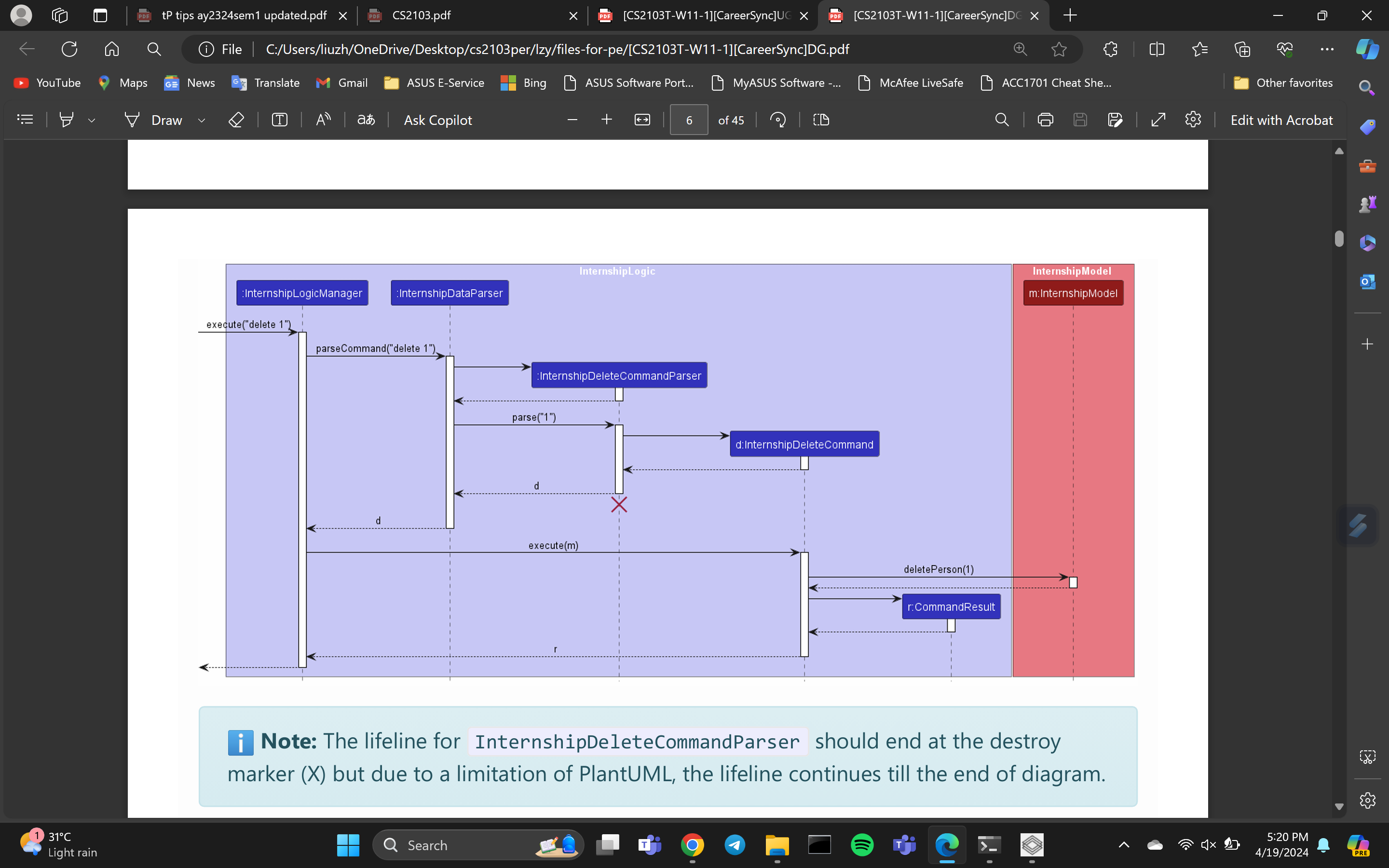Click the Read aloud icon

[x=323, y=120]
